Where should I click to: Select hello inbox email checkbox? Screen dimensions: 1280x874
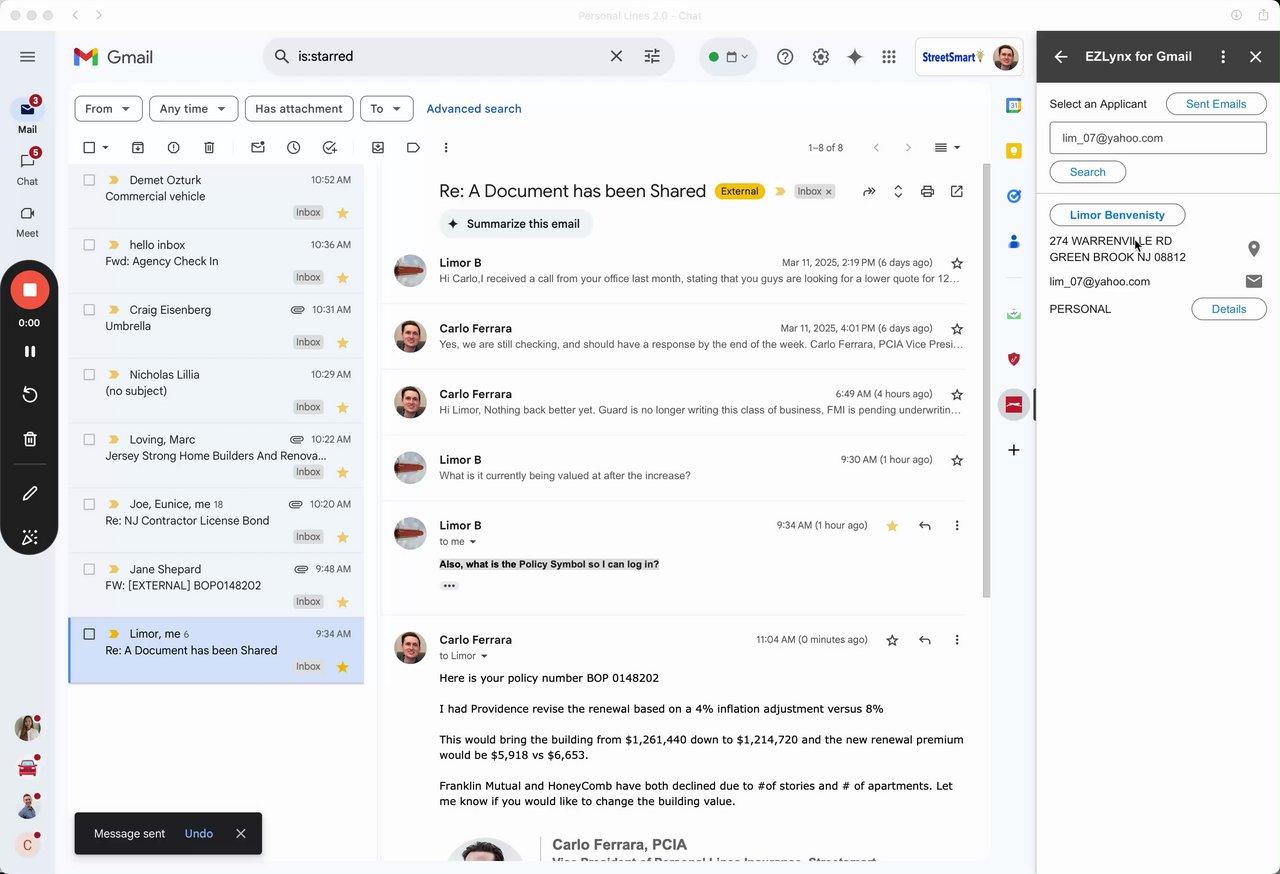[89, 245]
